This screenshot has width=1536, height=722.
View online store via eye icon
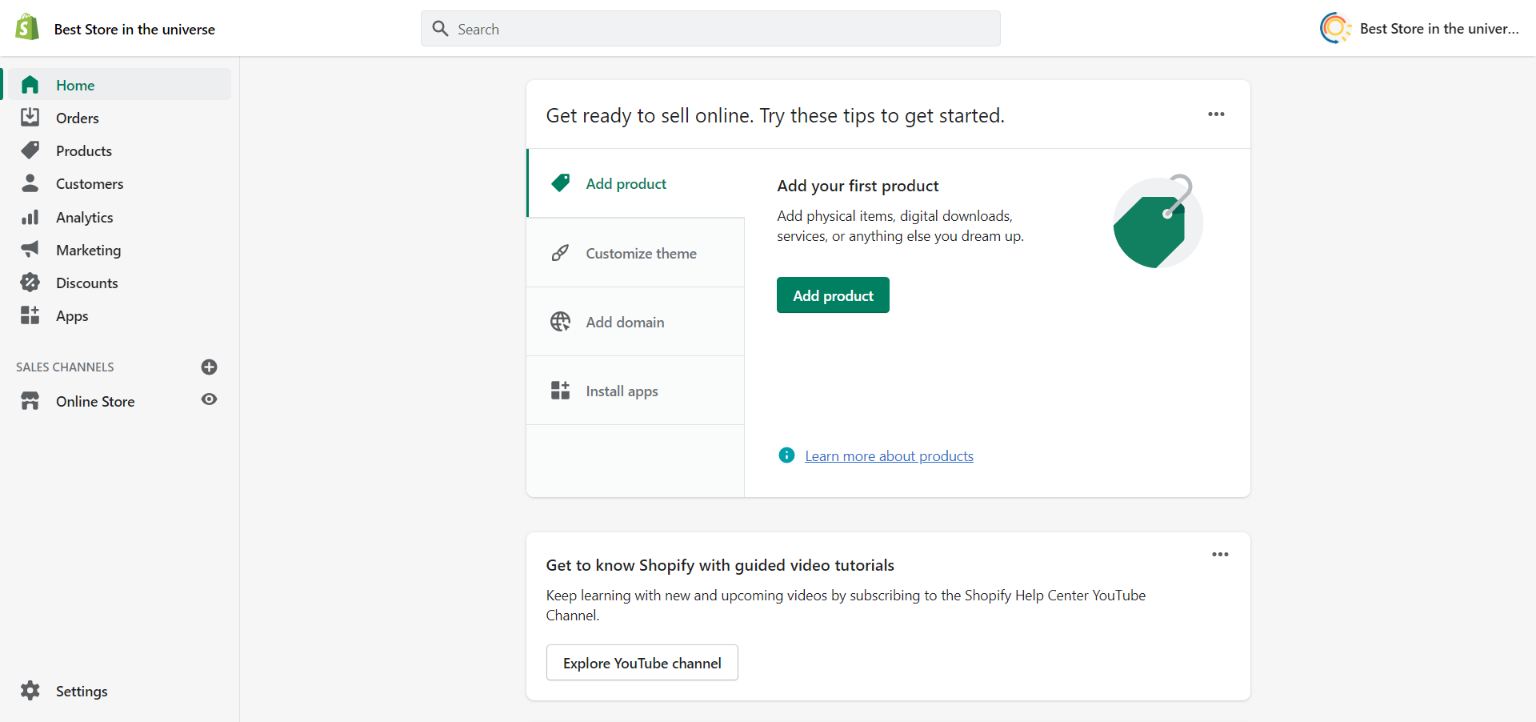tap(209, 400)
